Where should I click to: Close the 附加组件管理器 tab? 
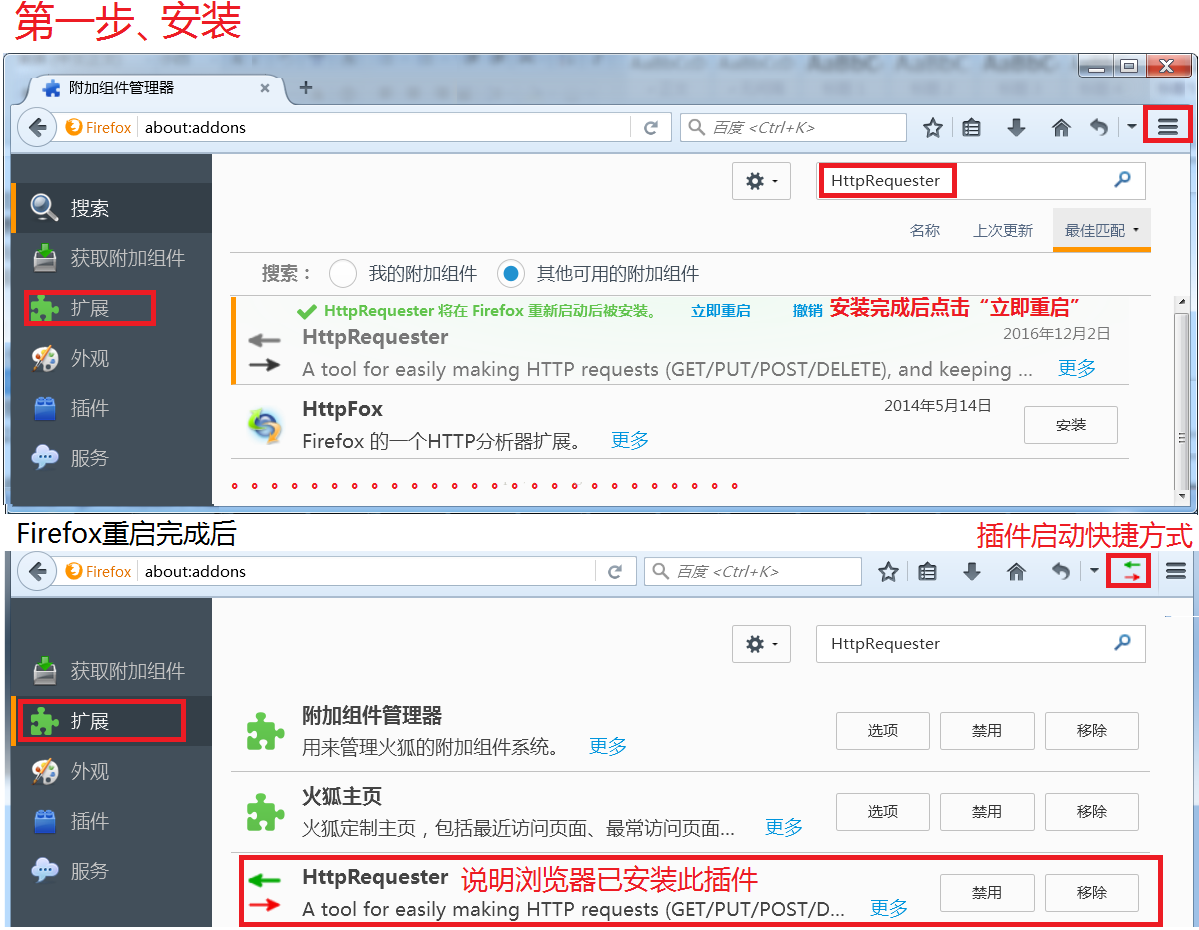pyautogui.click(x=265, y=88)
